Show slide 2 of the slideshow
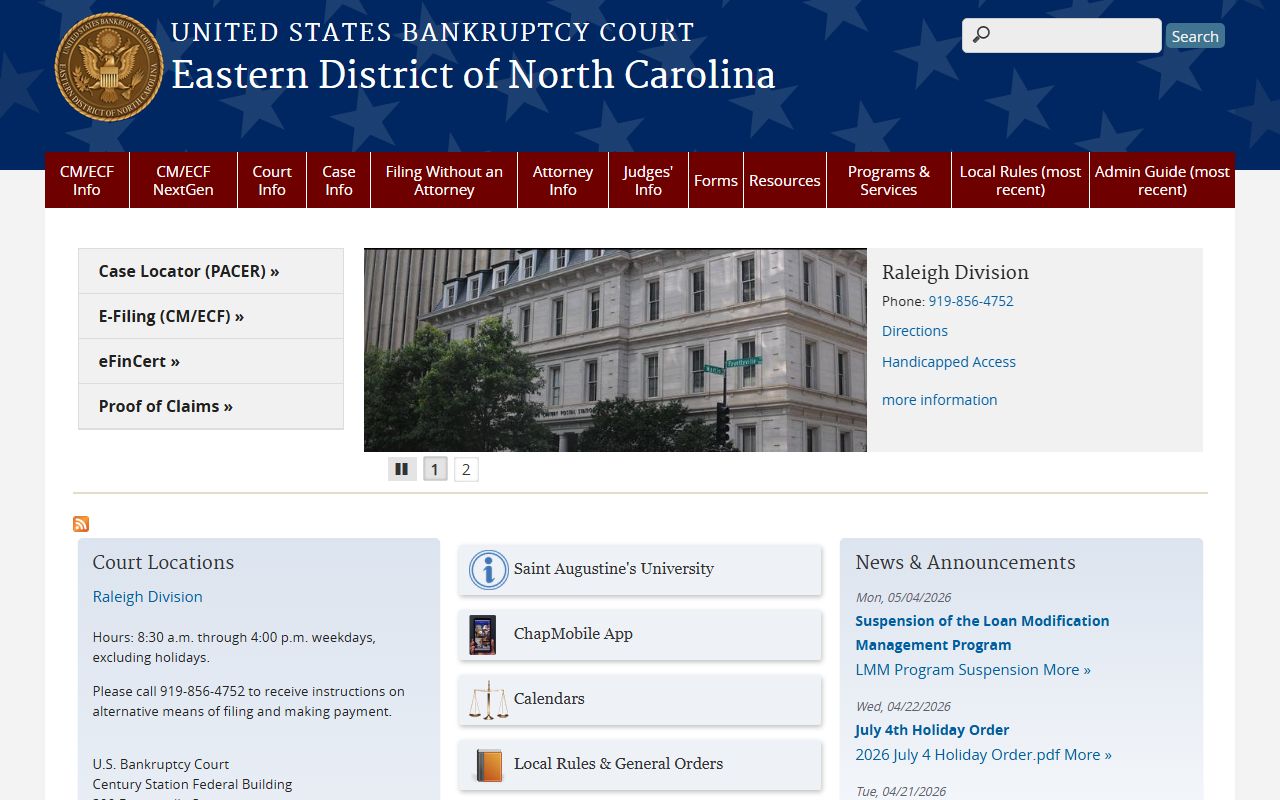1280x800 pixels. coord(466,469)
